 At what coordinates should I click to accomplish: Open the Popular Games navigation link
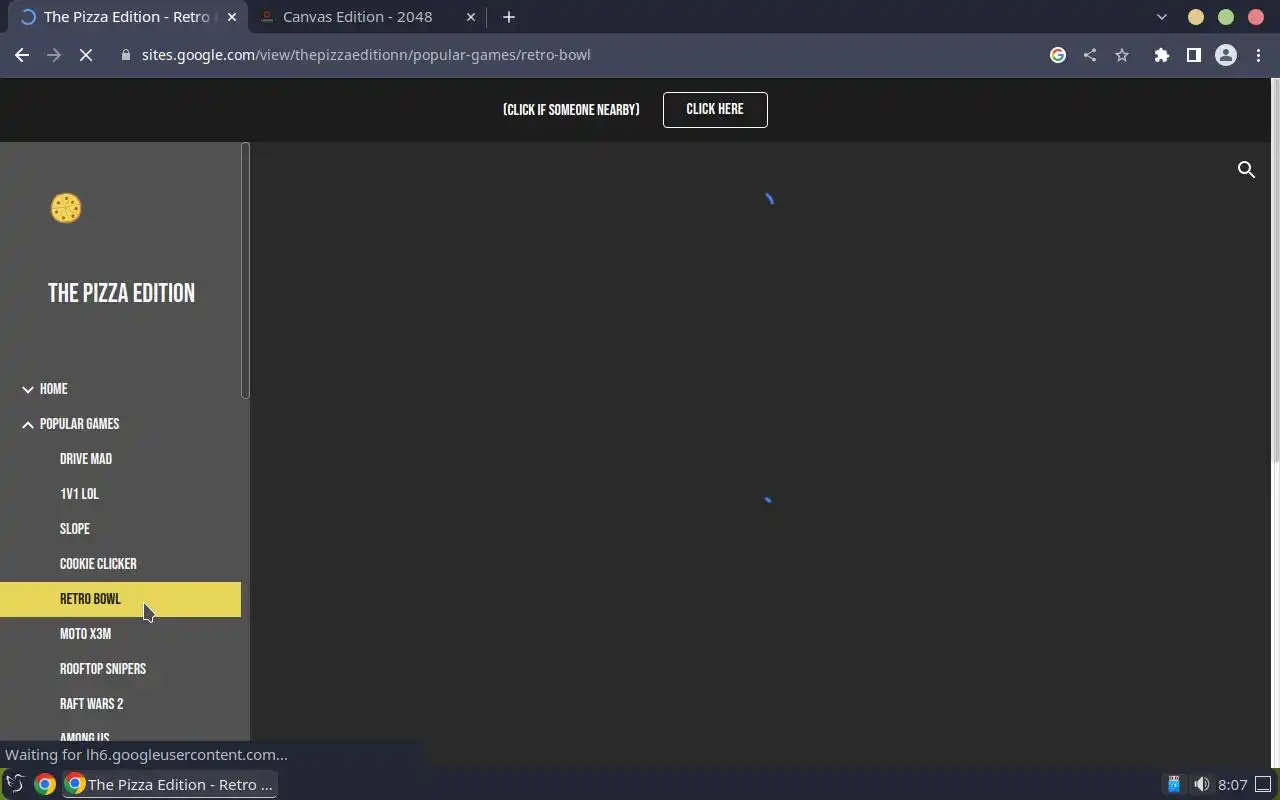[x=79, y=424]
